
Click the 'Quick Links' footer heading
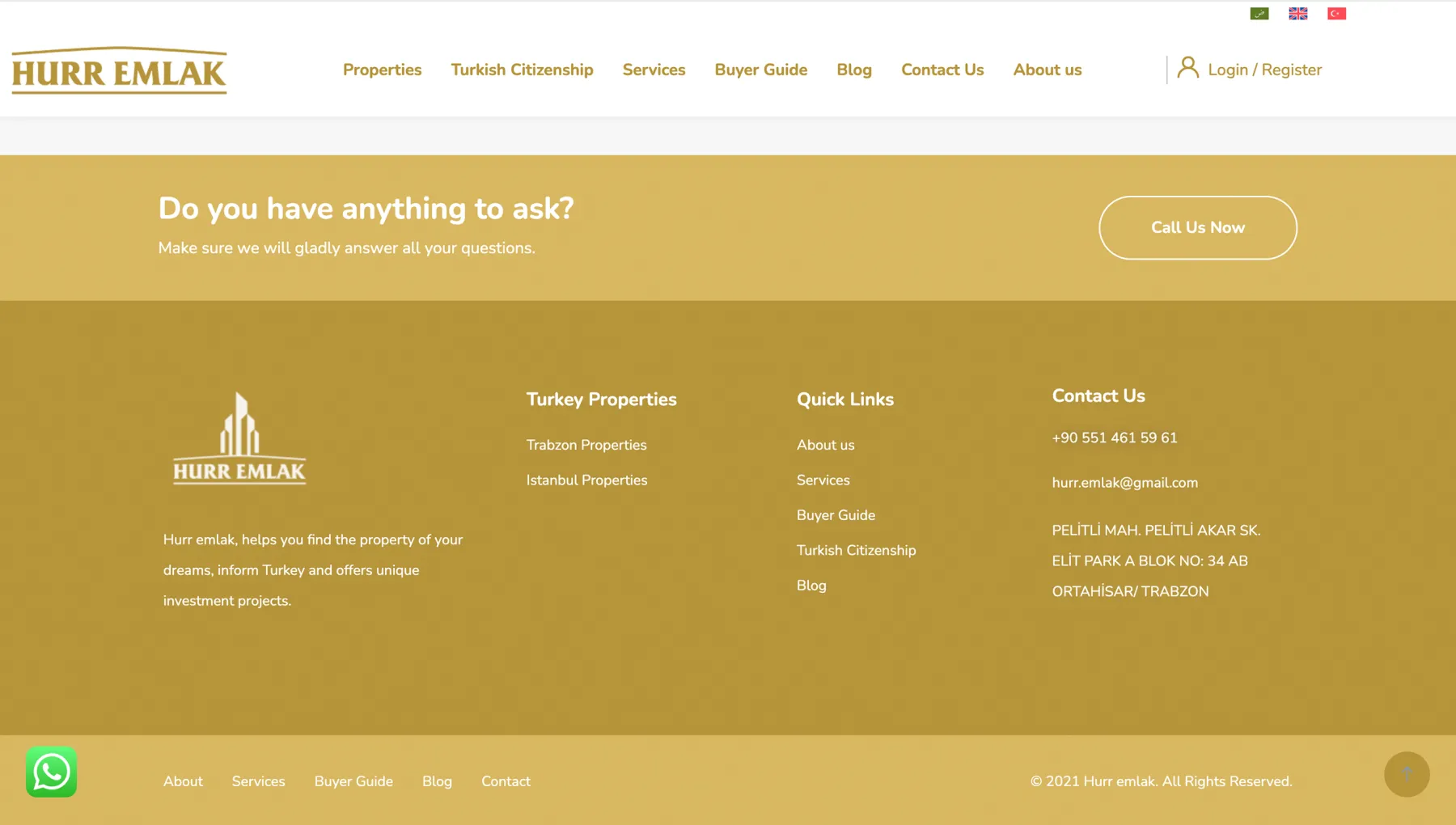[844, 400]
